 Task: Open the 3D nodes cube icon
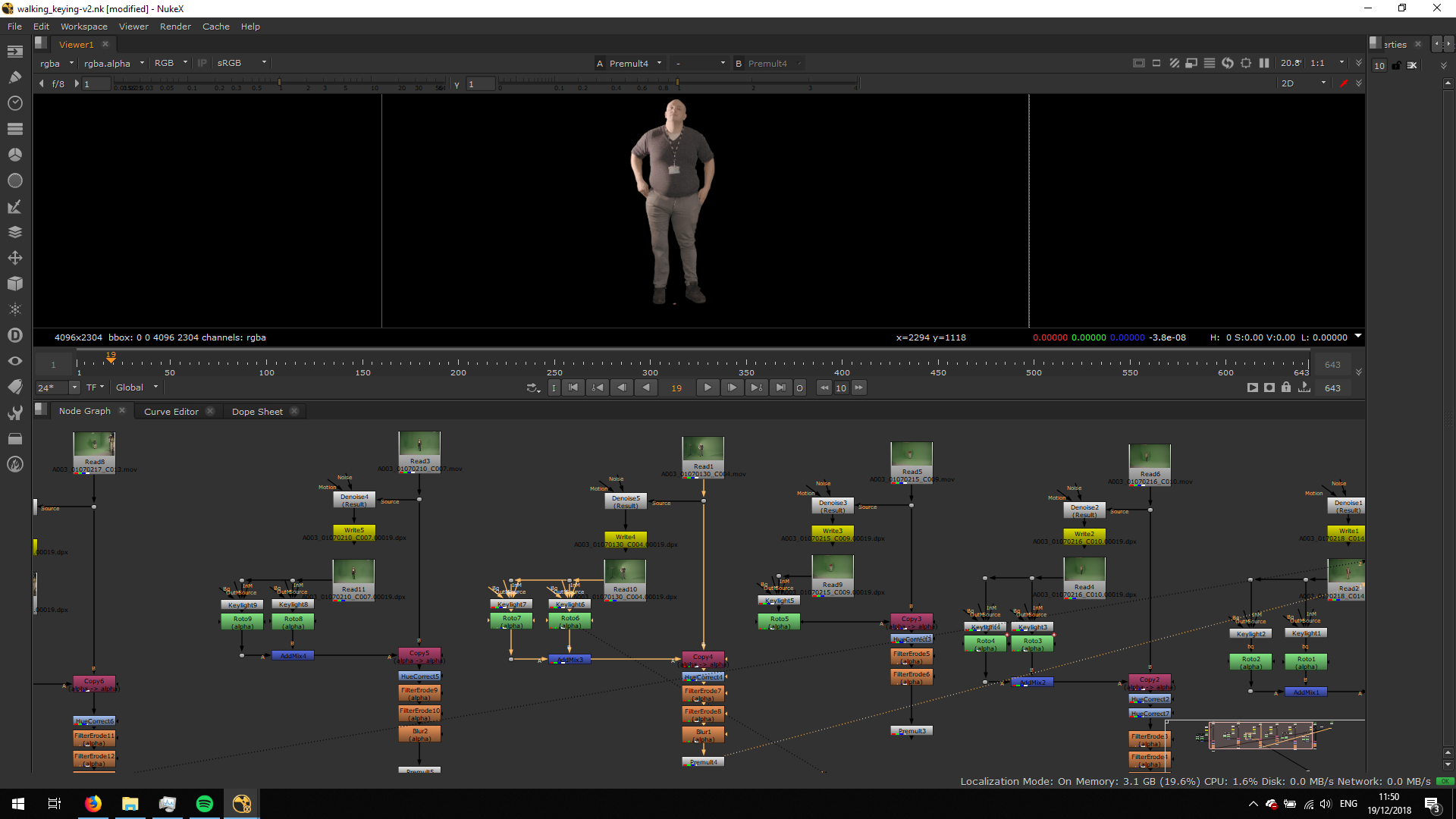(x=14, y=284)
